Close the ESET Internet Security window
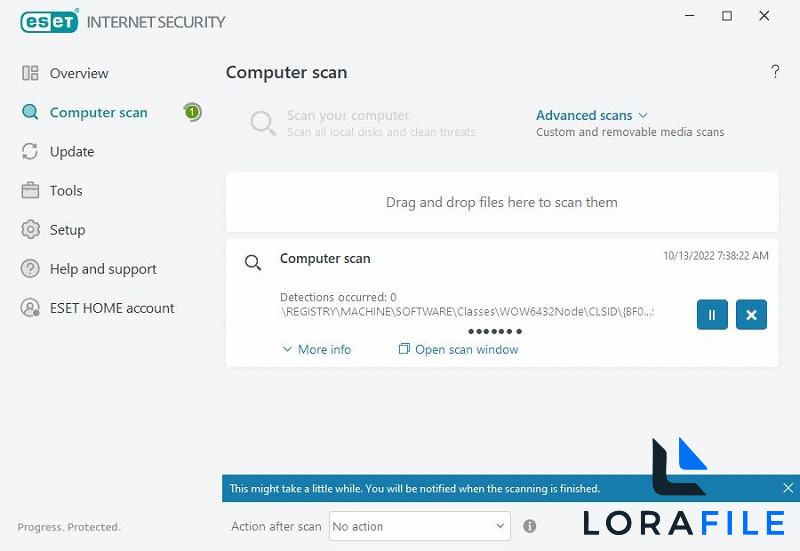This screenshot has height=551, width=800. 764,16
